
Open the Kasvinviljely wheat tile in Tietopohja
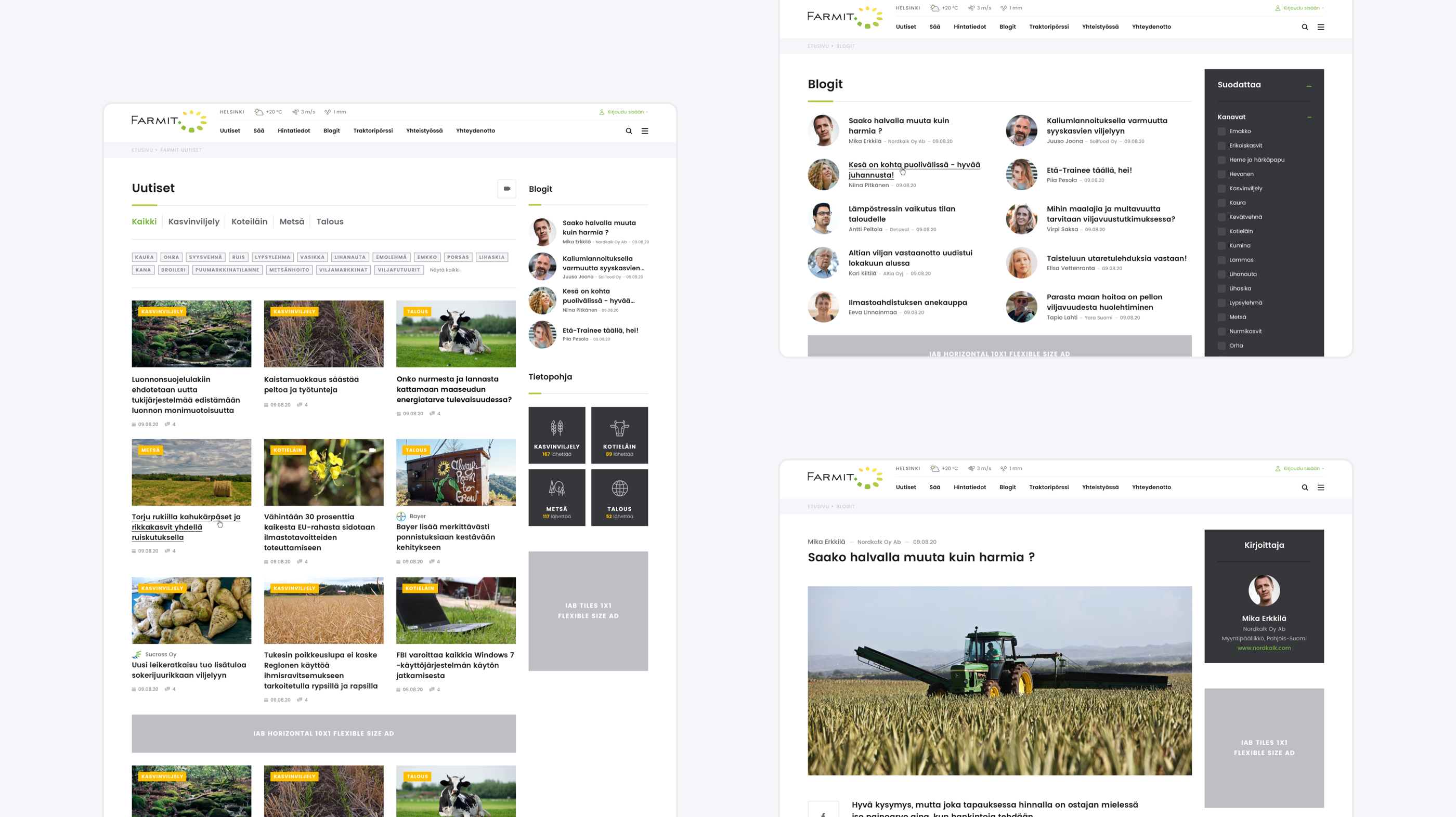tap(557, 435)
